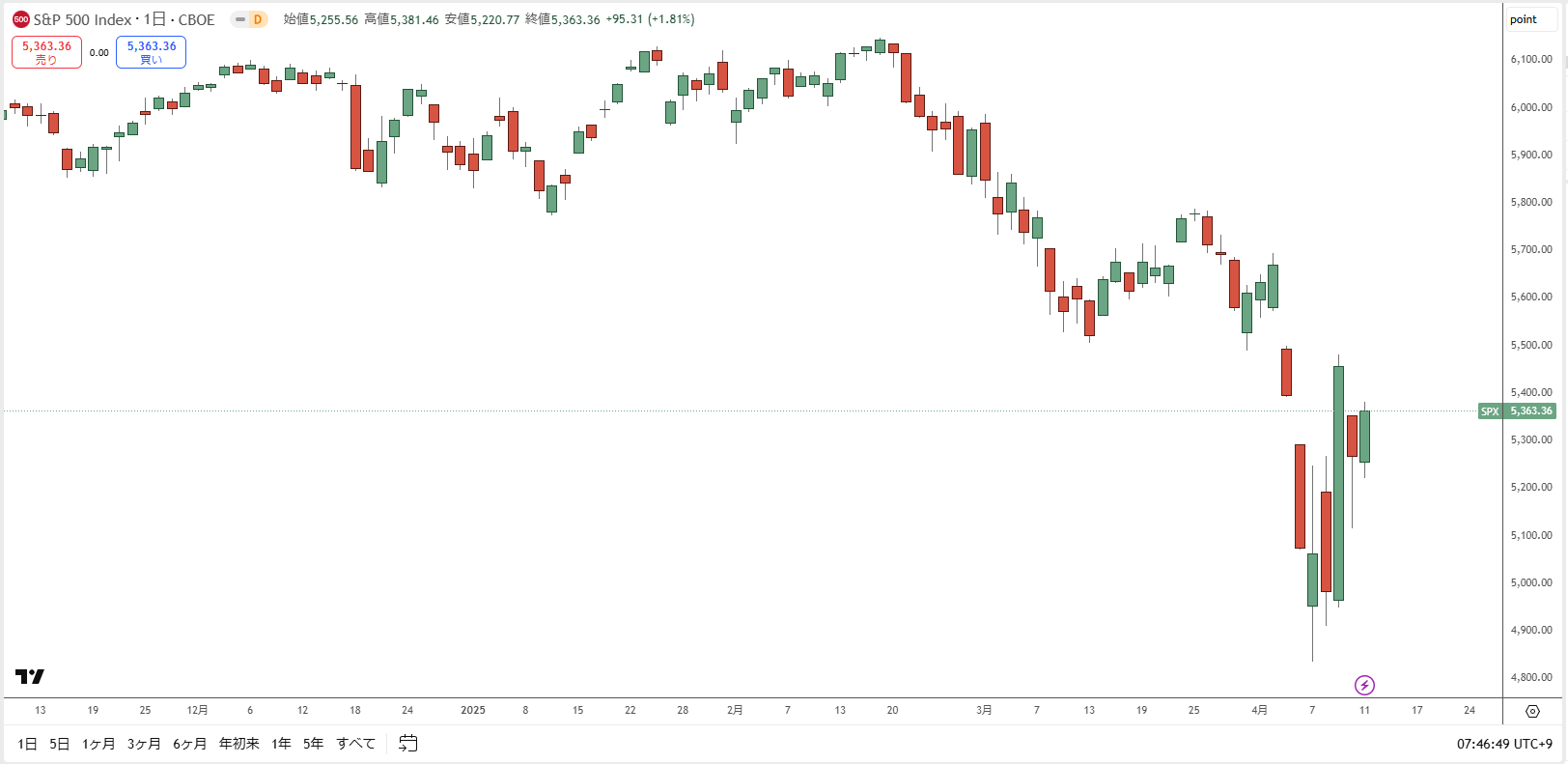Click the 0.00 spread value
Image resolution: width=1568 pixels, height=764 pixels.
point(99,53)
